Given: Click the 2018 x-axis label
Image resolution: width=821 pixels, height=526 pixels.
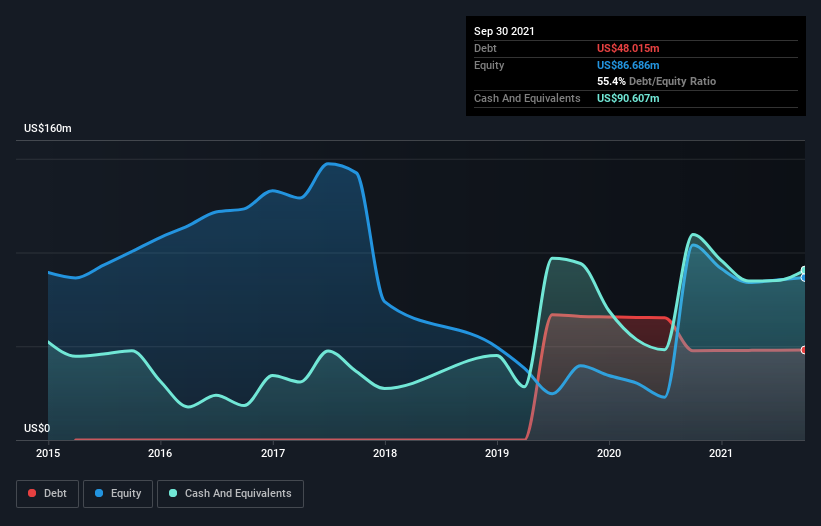Looking at the screenshot, I should click(x=385, y=453).
